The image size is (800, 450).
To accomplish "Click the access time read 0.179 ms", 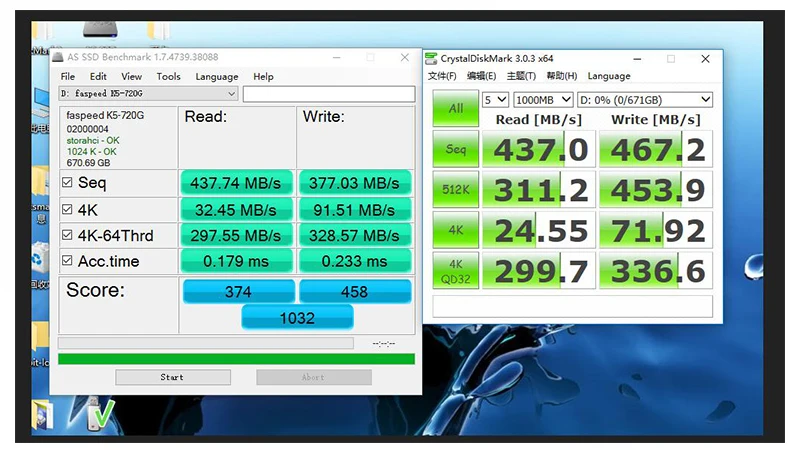I will [x=236, y=261].
